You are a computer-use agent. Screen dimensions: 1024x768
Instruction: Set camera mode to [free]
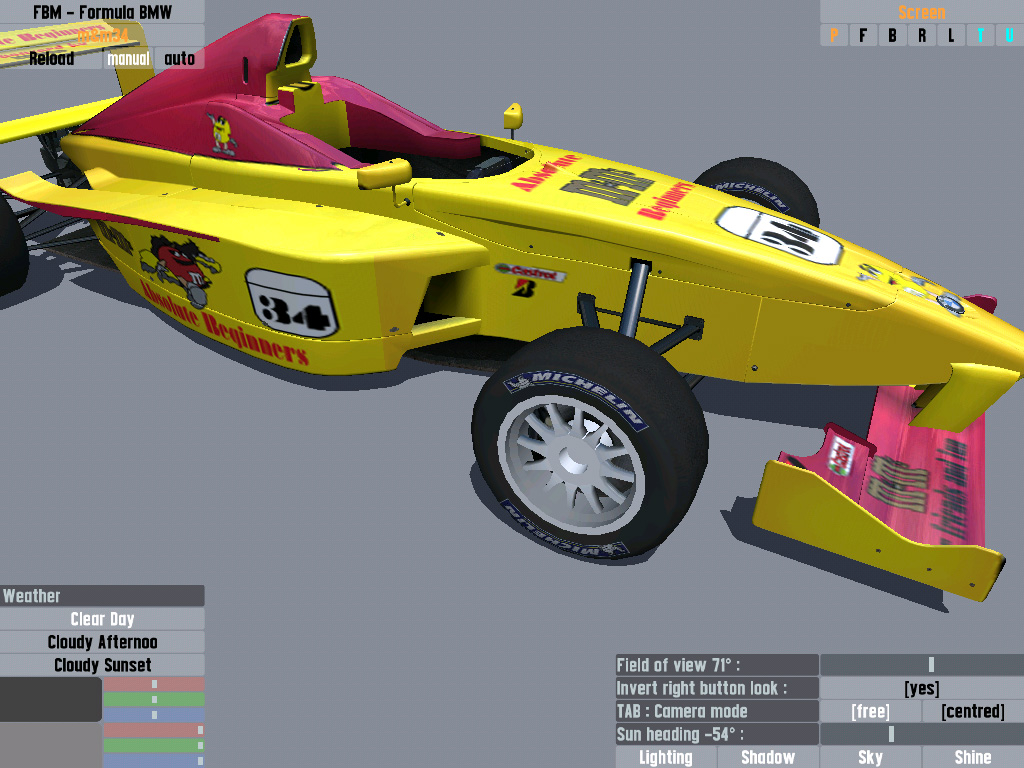871,711
